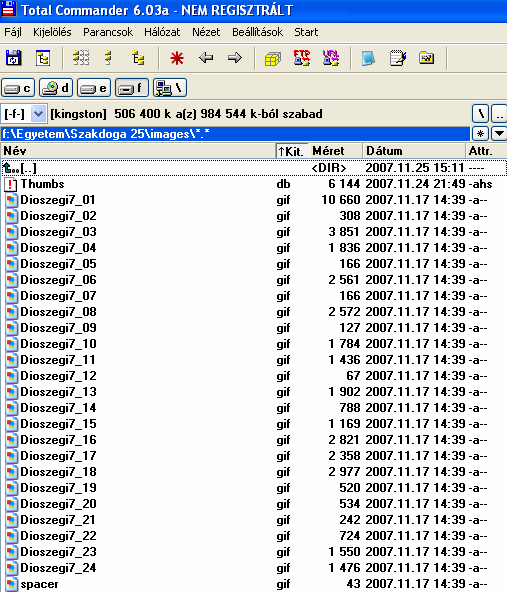The height and width of the screenshot is (592, 507).
Task: Click the yellow pack files icon
Action: click(x=273, y=59)
